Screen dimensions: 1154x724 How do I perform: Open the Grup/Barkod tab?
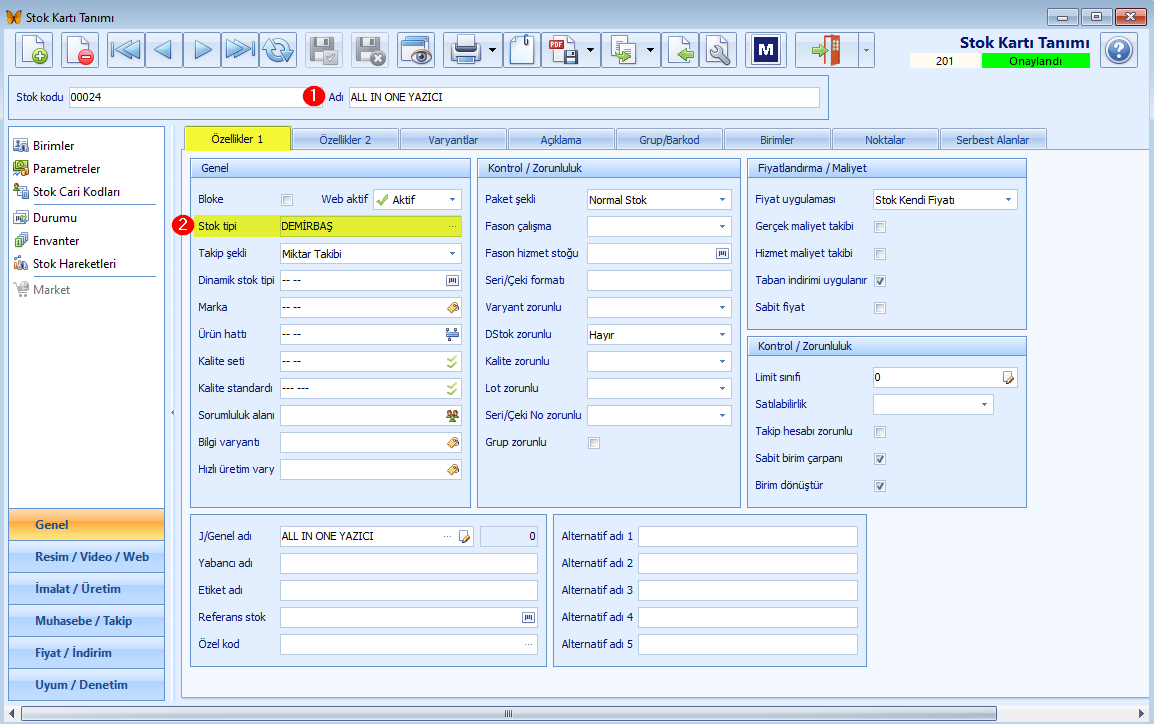point(669,140)
